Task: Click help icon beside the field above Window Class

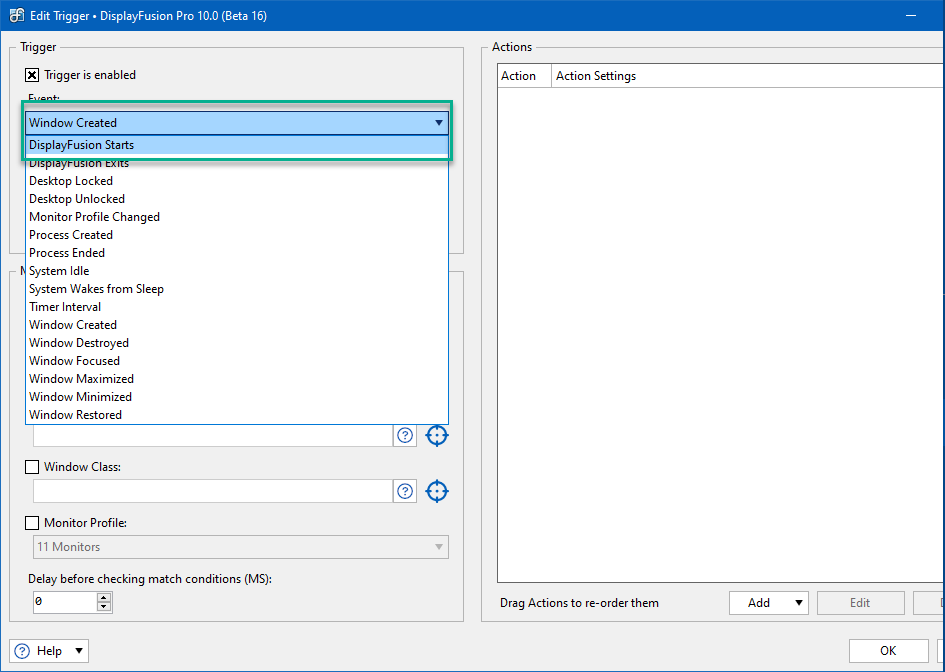Action: click(x=405, y=435)
